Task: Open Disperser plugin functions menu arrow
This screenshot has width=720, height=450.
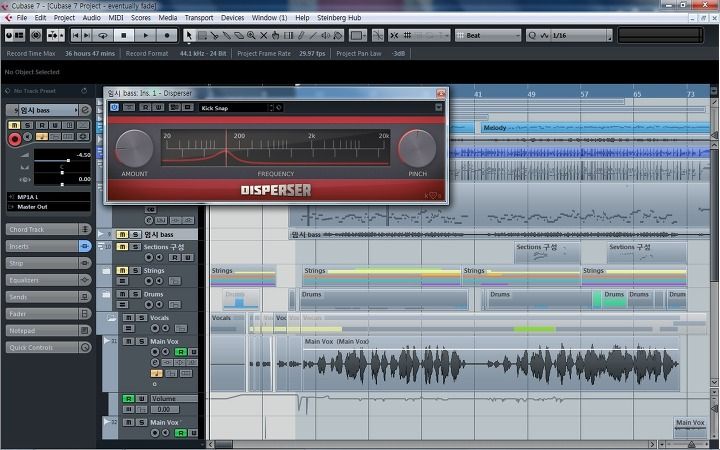Action: (439, 107)
